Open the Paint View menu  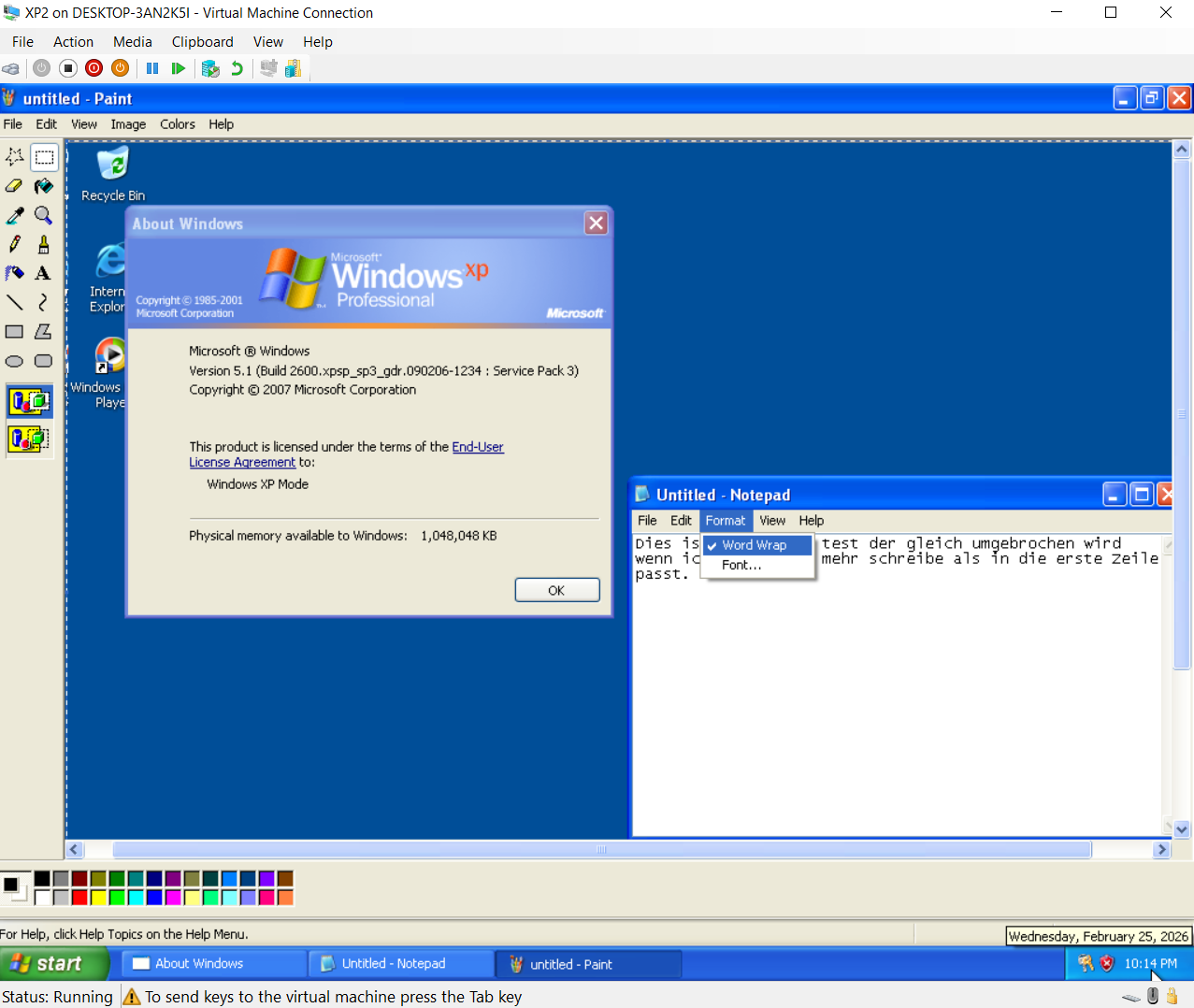point(84,124)
